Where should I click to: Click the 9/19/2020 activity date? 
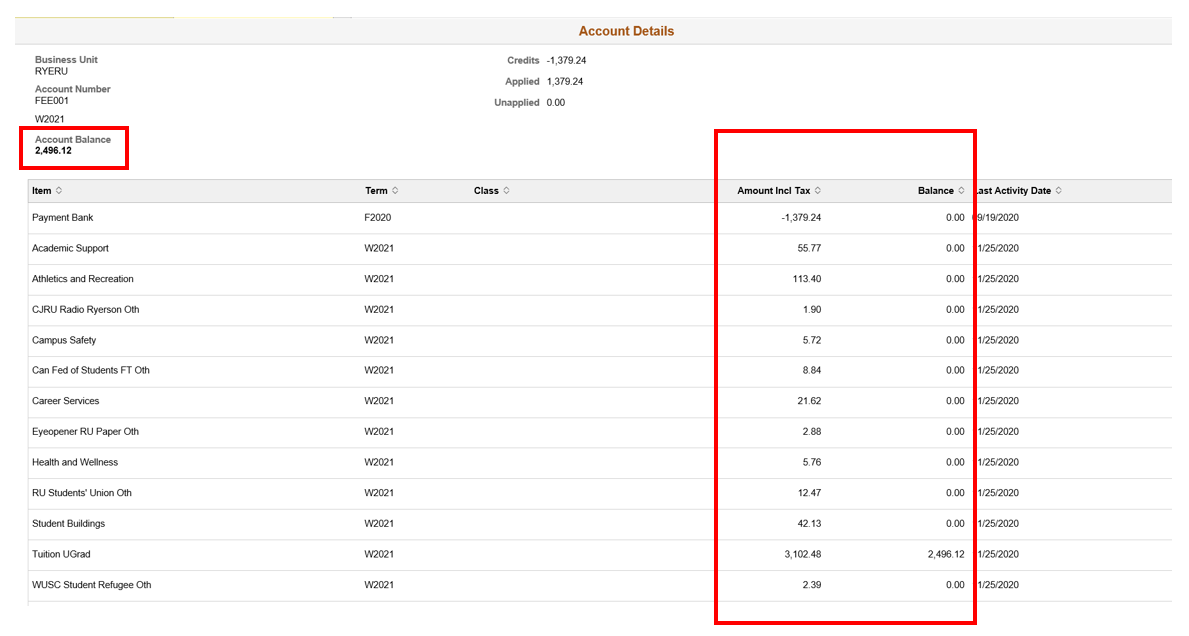[996, 218]
